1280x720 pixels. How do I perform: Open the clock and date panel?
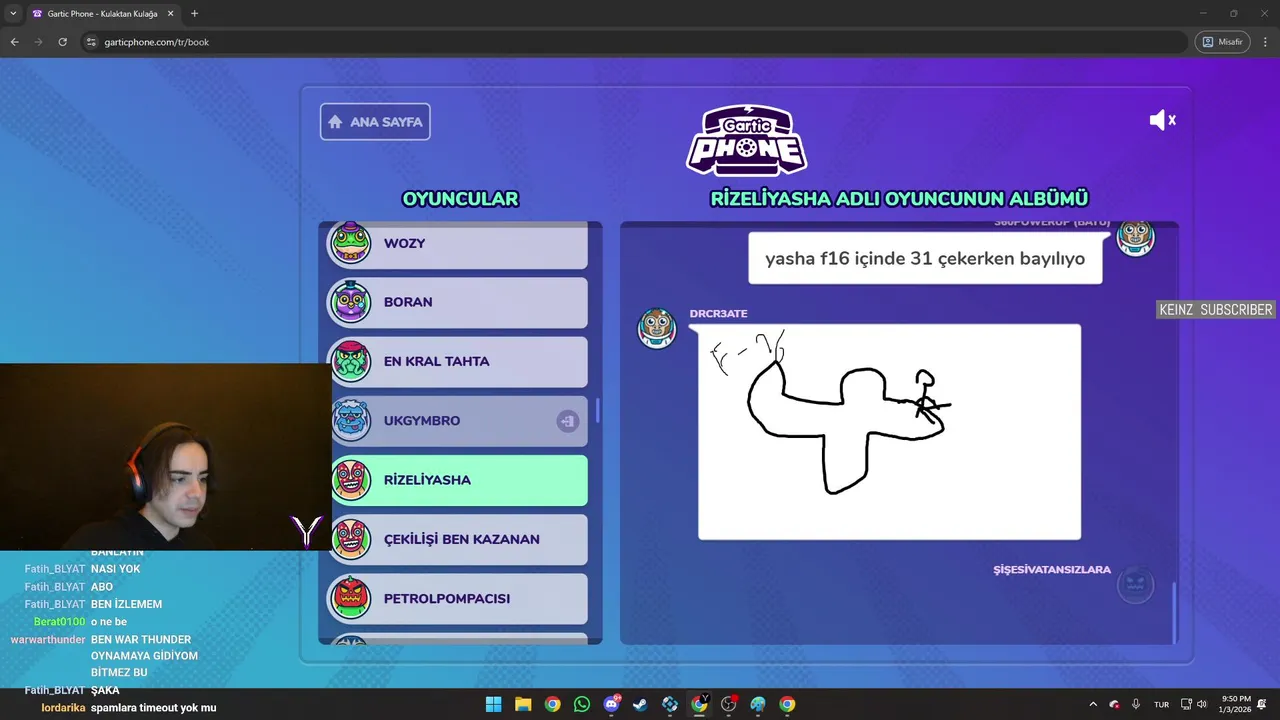(x=1236, y=704)
